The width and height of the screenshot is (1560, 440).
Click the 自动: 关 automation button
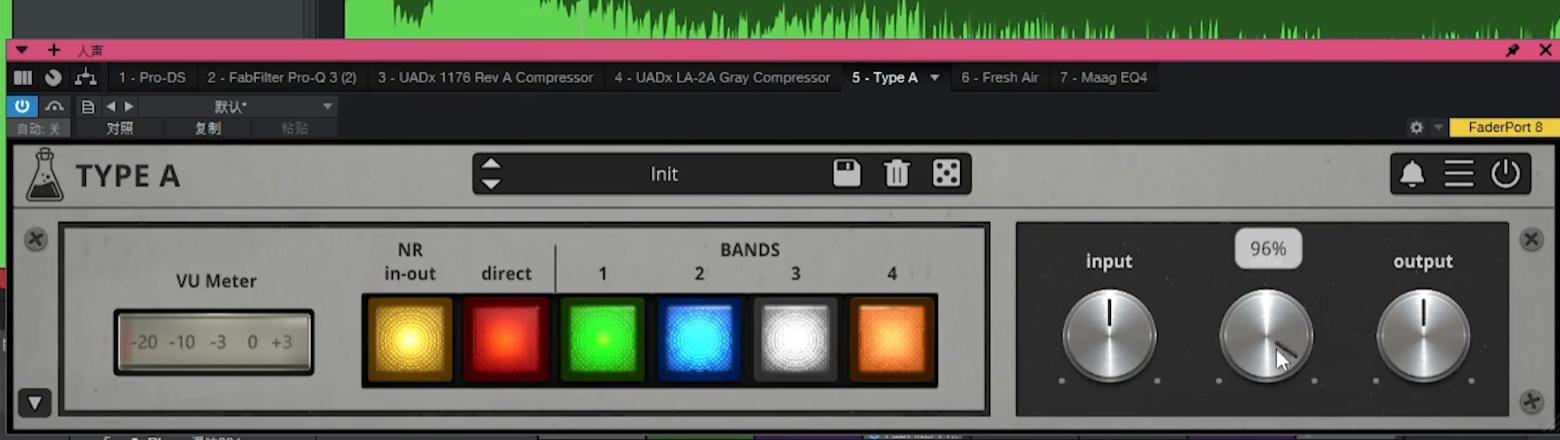tap(38, 129)
